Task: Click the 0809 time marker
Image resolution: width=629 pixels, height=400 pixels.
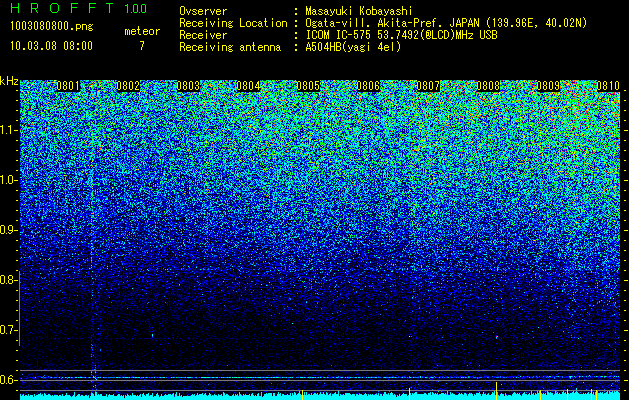Action: coord(548,86)
